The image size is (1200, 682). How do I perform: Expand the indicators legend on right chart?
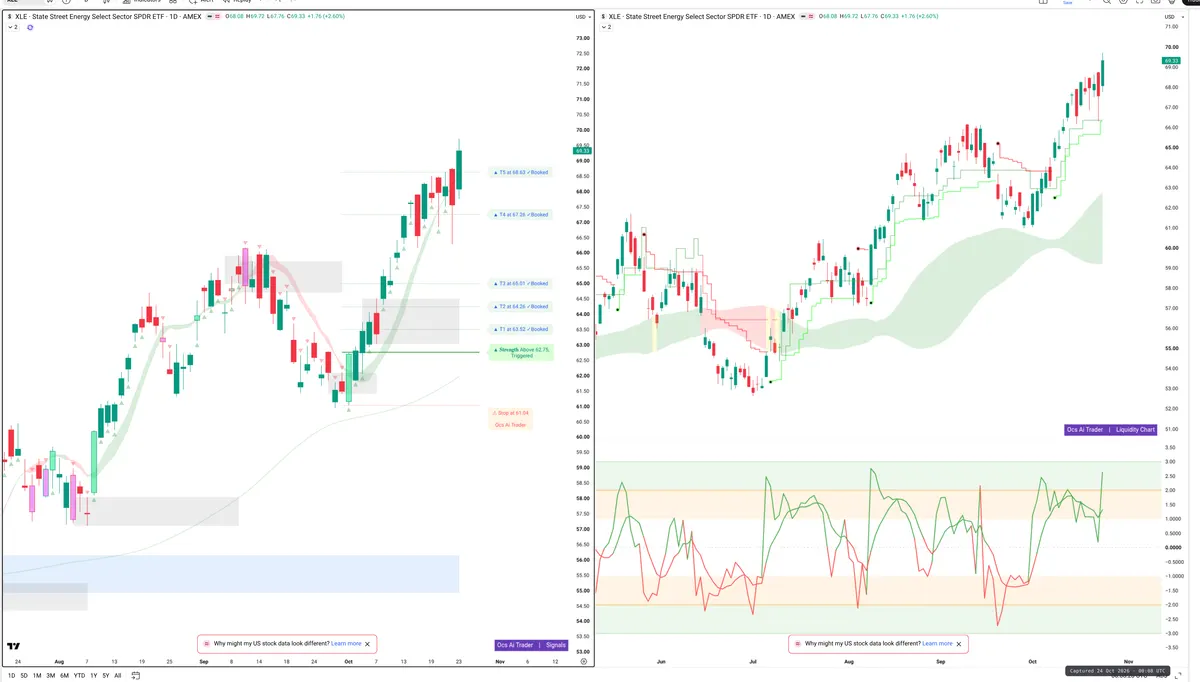click(x=605, y=27)
